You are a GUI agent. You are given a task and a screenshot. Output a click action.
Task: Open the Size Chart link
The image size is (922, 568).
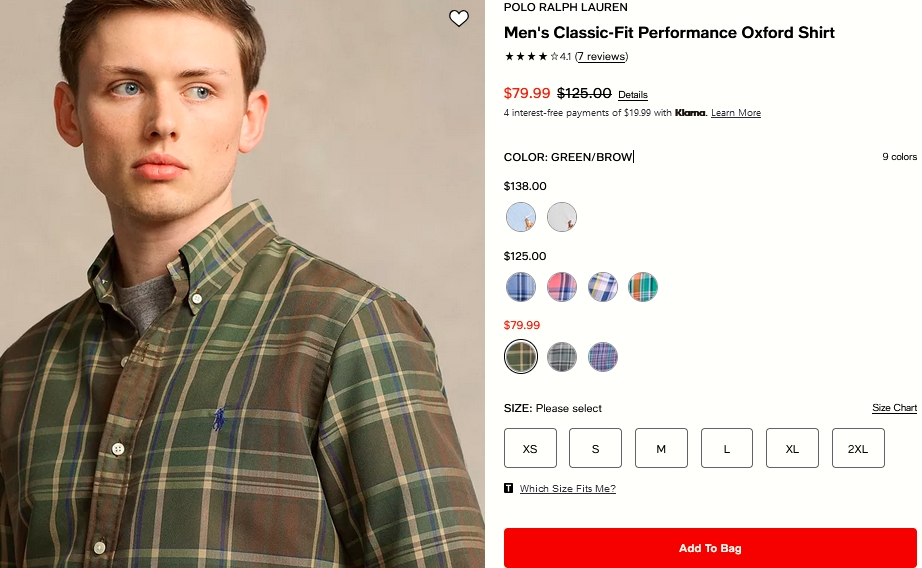point(894,408)
